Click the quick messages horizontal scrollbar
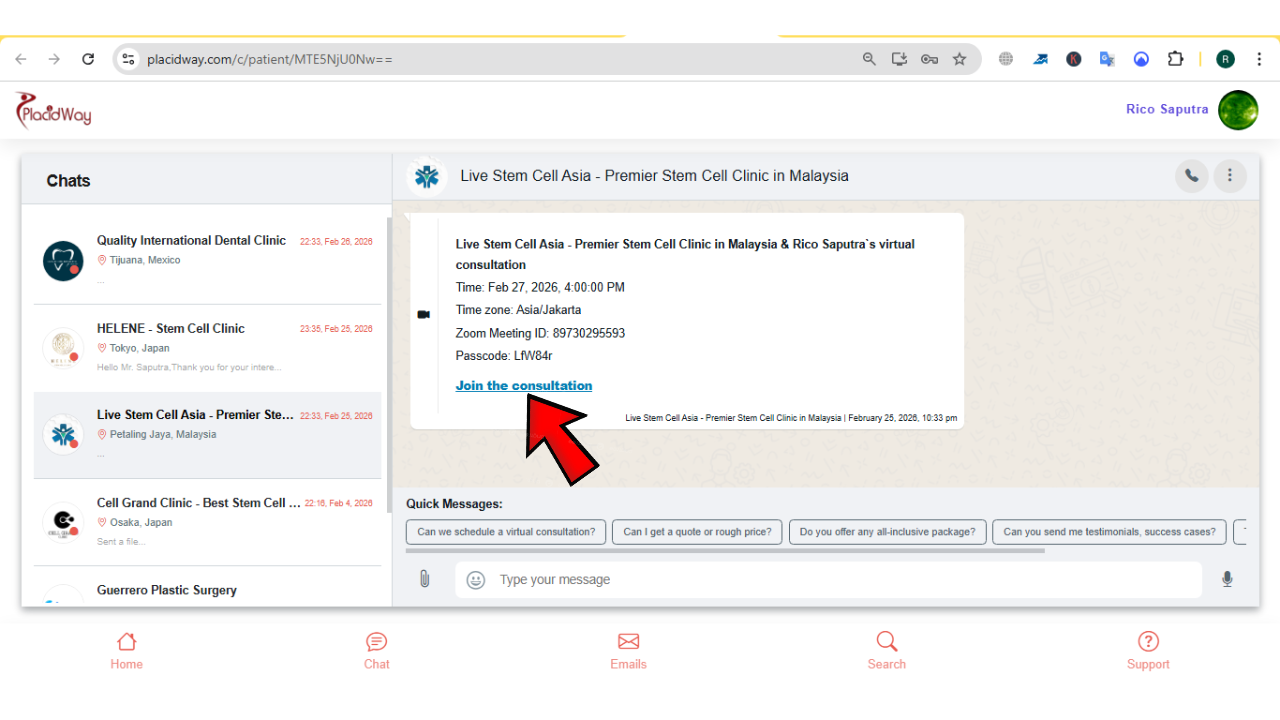Viewport: 1280px width, 720px height. (725, 550)
